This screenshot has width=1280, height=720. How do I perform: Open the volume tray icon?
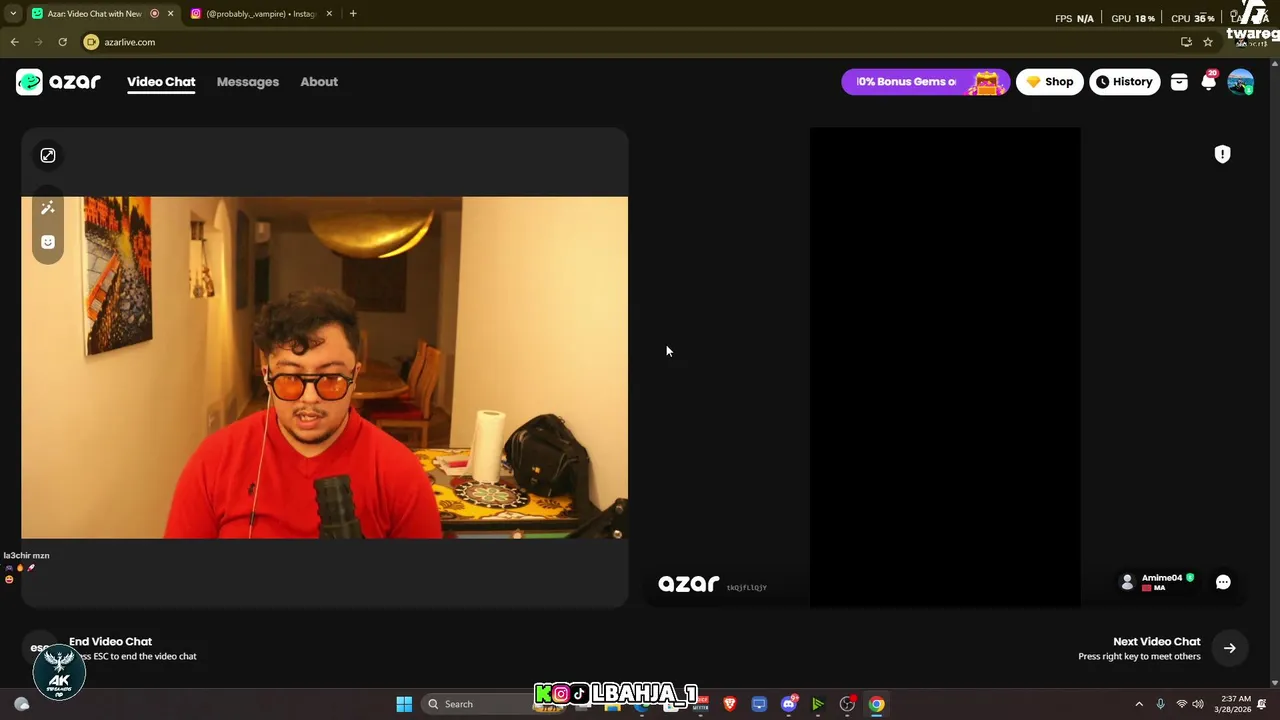[1198, 704]
